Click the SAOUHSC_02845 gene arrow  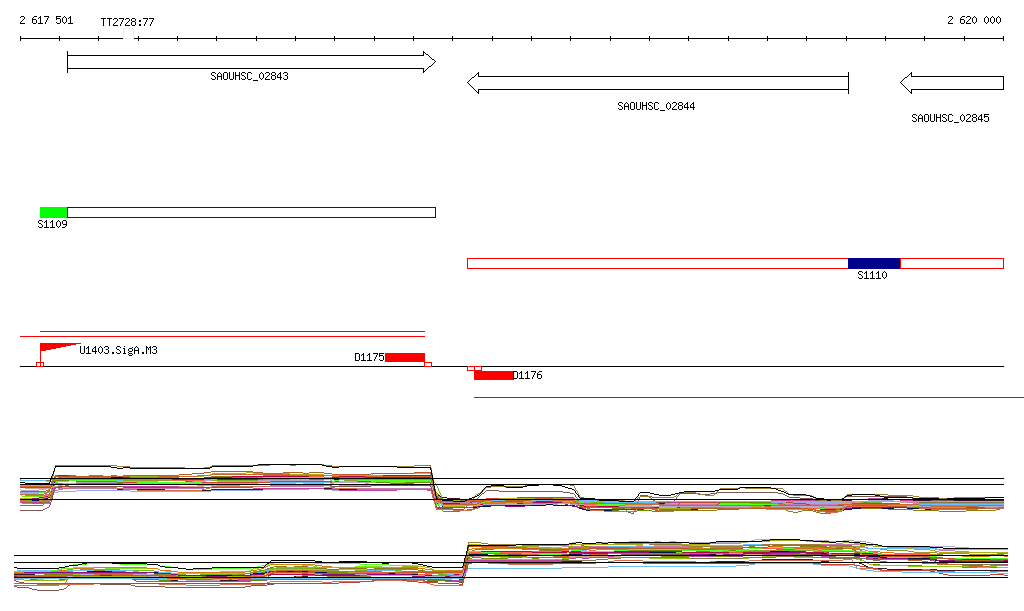(952, 83)
